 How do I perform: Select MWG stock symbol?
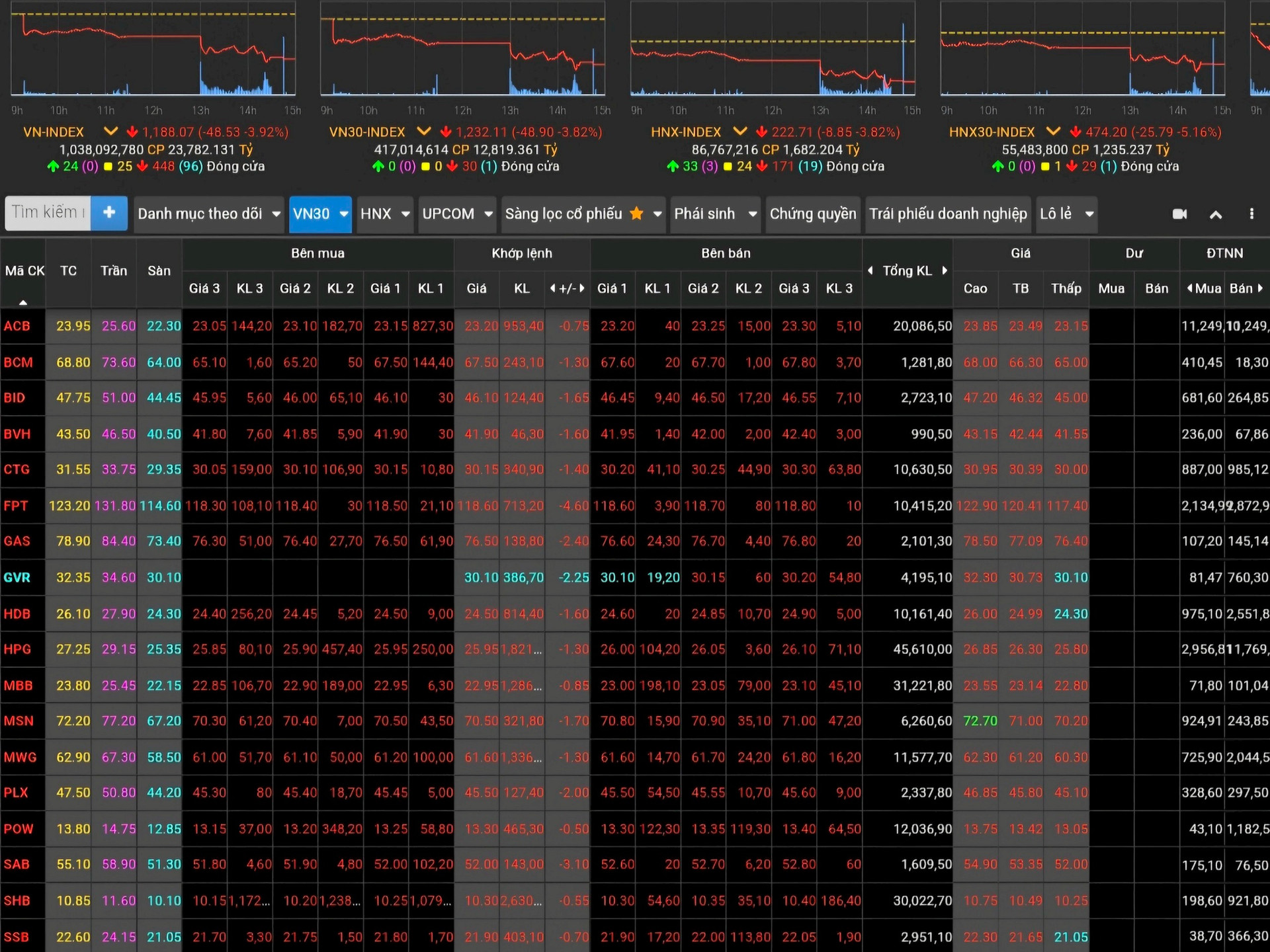(20, 758)
